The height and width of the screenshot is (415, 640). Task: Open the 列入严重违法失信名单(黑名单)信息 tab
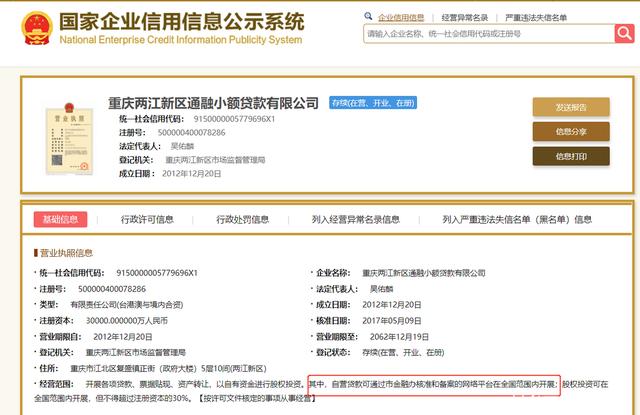click(x=517, y=220)
